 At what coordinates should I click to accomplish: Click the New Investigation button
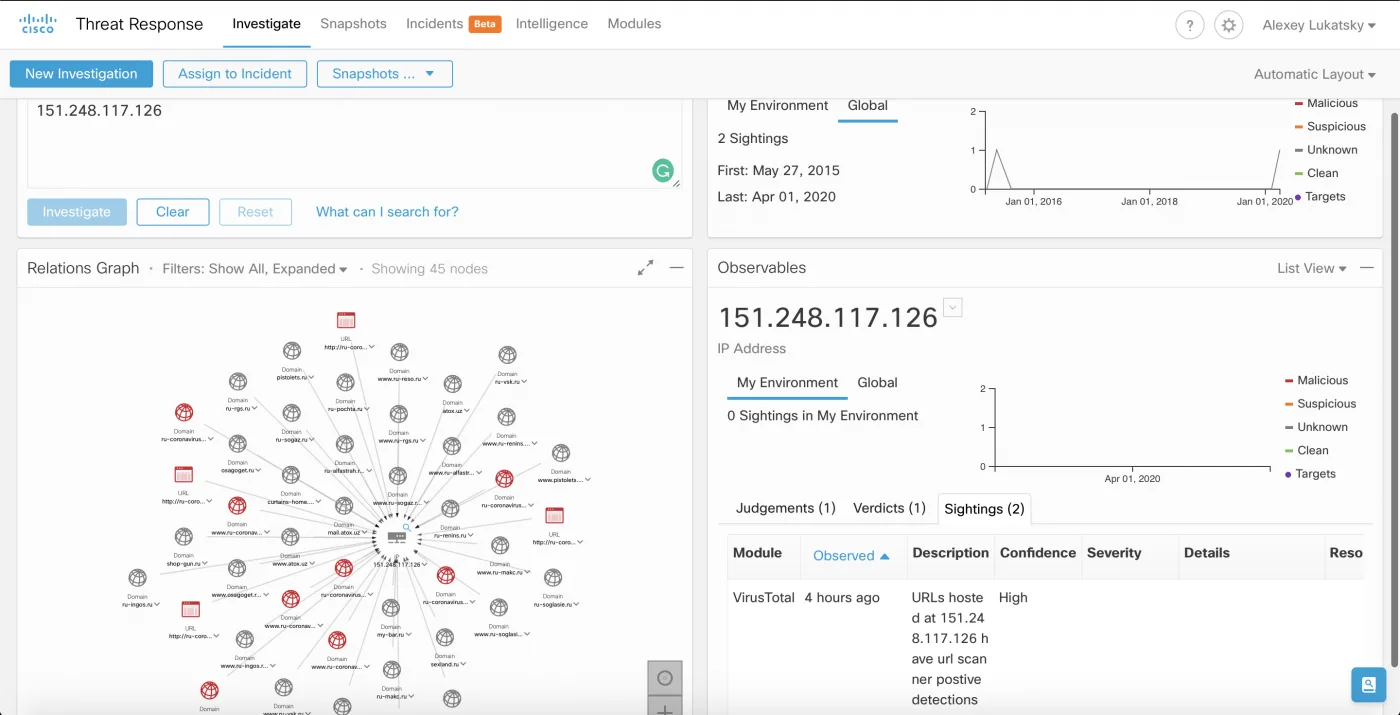click(x=81, y=74)
